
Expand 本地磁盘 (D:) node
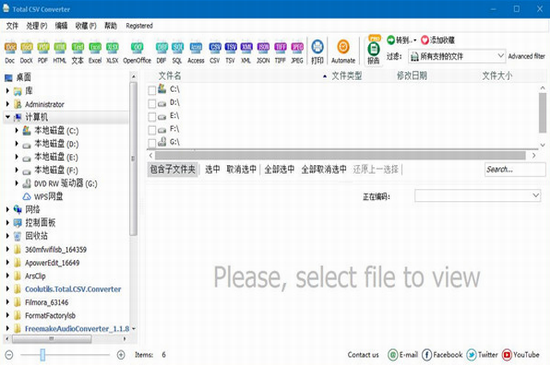[16, 143]
